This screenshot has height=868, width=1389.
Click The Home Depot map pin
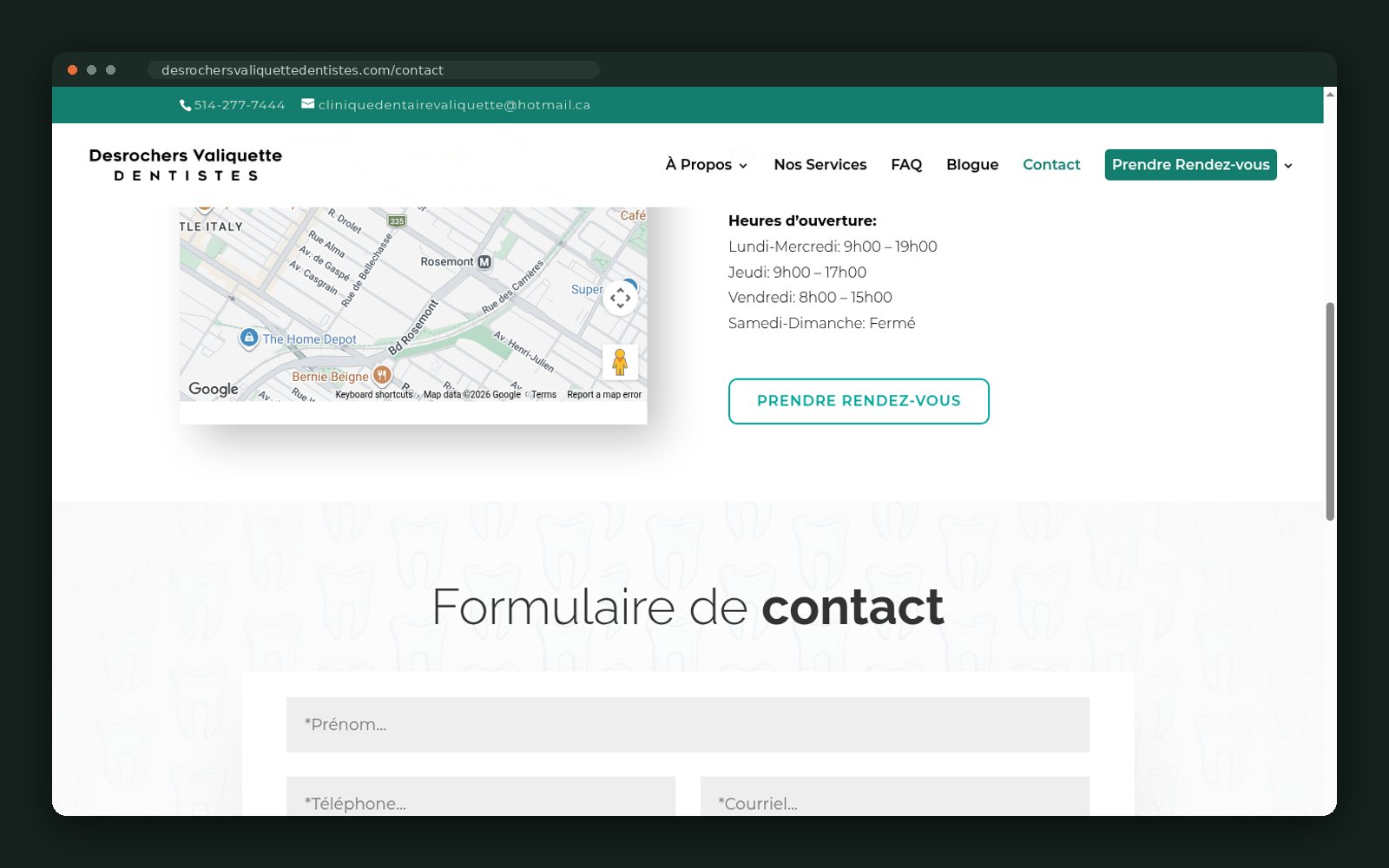click(249, 338)
